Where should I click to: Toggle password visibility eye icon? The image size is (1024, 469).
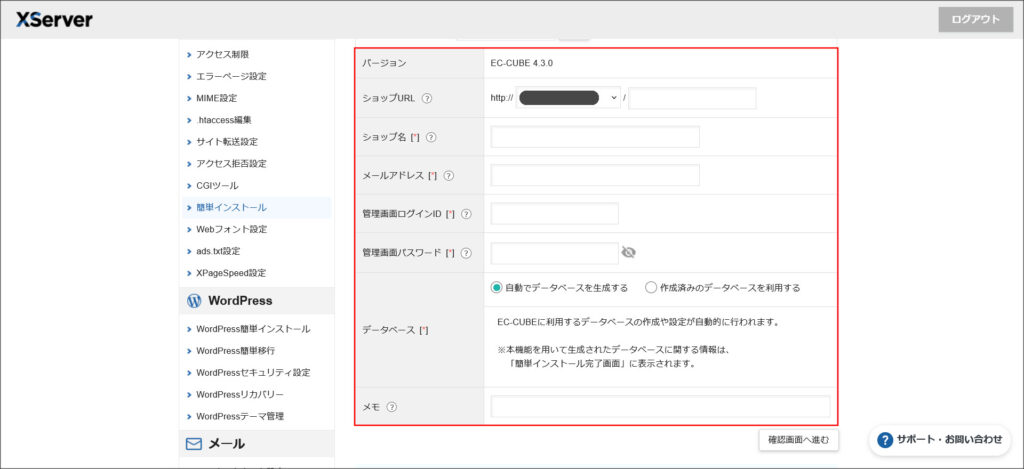point(629,253)
